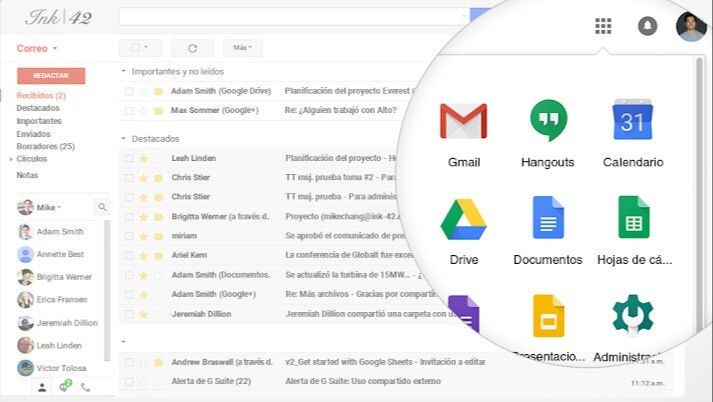Click the Google apps grid icon
The height and width of the screenshot is (402, 713).
click(603, 26)
